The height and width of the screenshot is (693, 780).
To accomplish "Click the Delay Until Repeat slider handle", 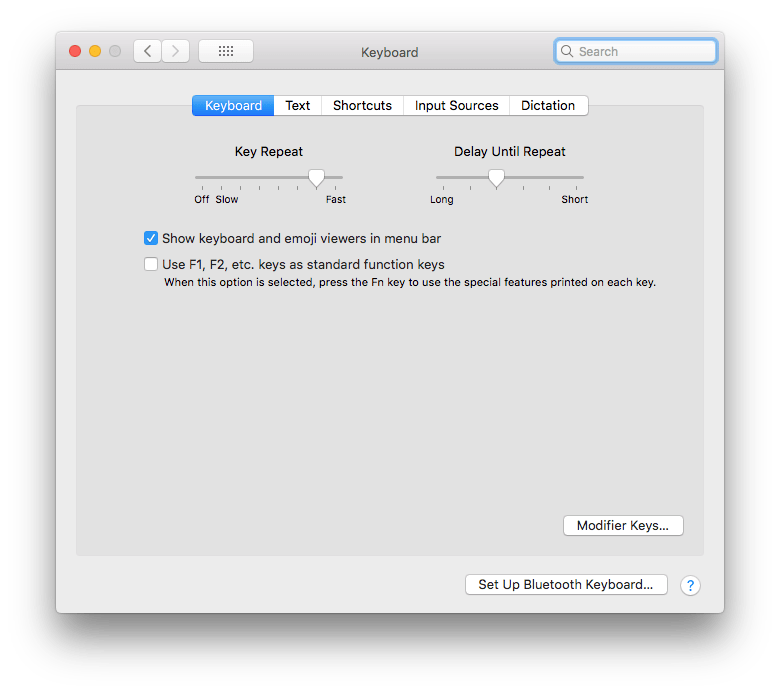I will 496,178.
